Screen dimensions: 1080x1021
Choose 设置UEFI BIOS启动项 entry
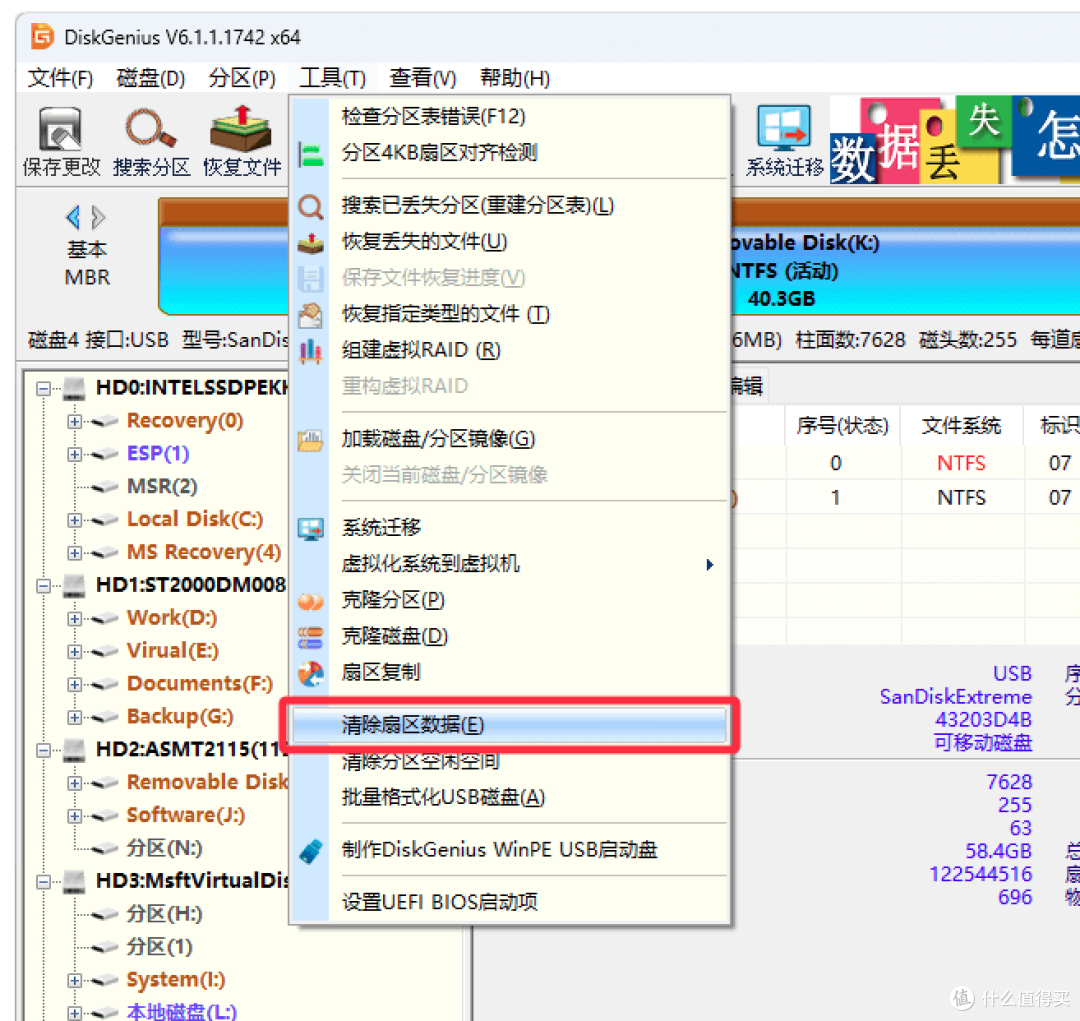click(x=509, y=902)
